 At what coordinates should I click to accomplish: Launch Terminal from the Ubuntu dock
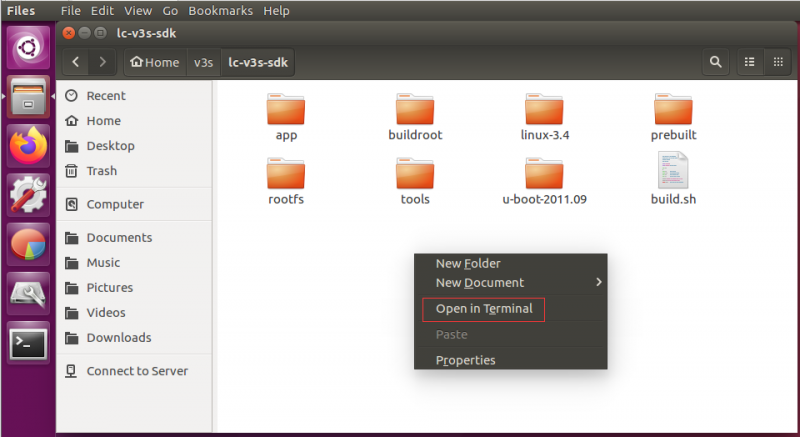pyautogui.click(x=28, y=343)
